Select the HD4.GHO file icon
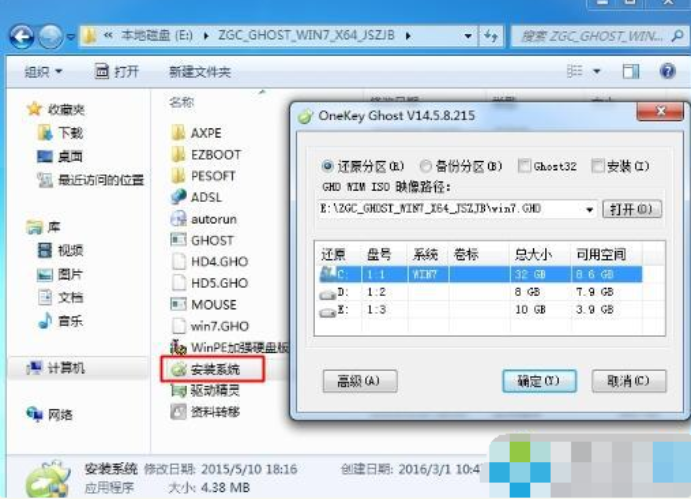Viewport: 696px width, 503px height. [x=178, y=261]
